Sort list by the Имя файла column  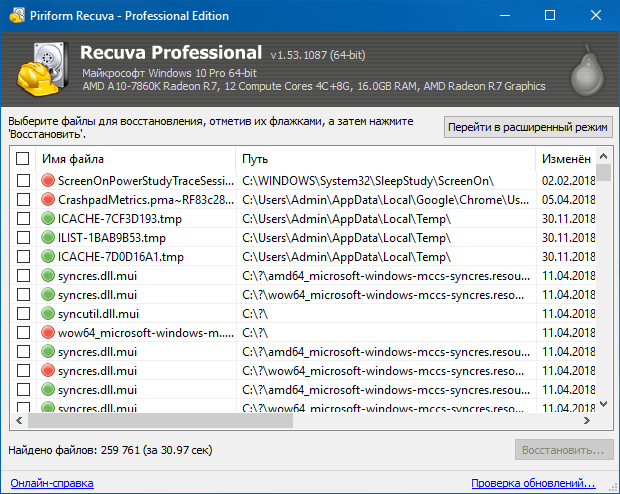[x=135, y=159]
